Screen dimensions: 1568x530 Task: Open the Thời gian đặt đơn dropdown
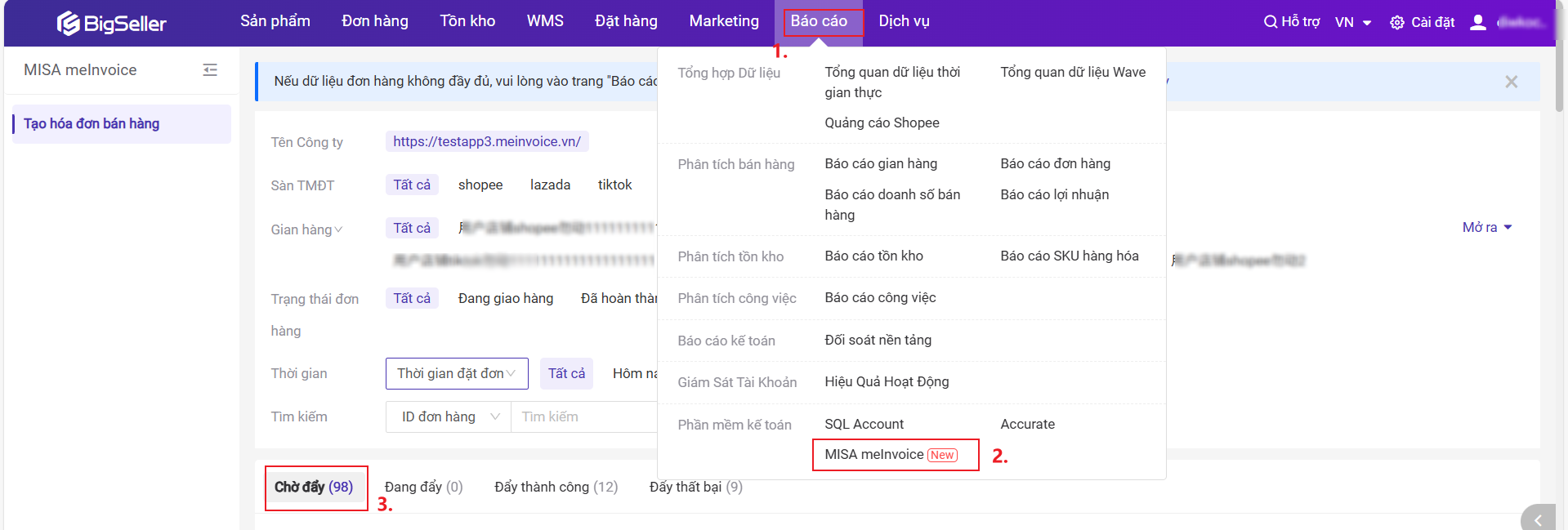pos(456,374)
